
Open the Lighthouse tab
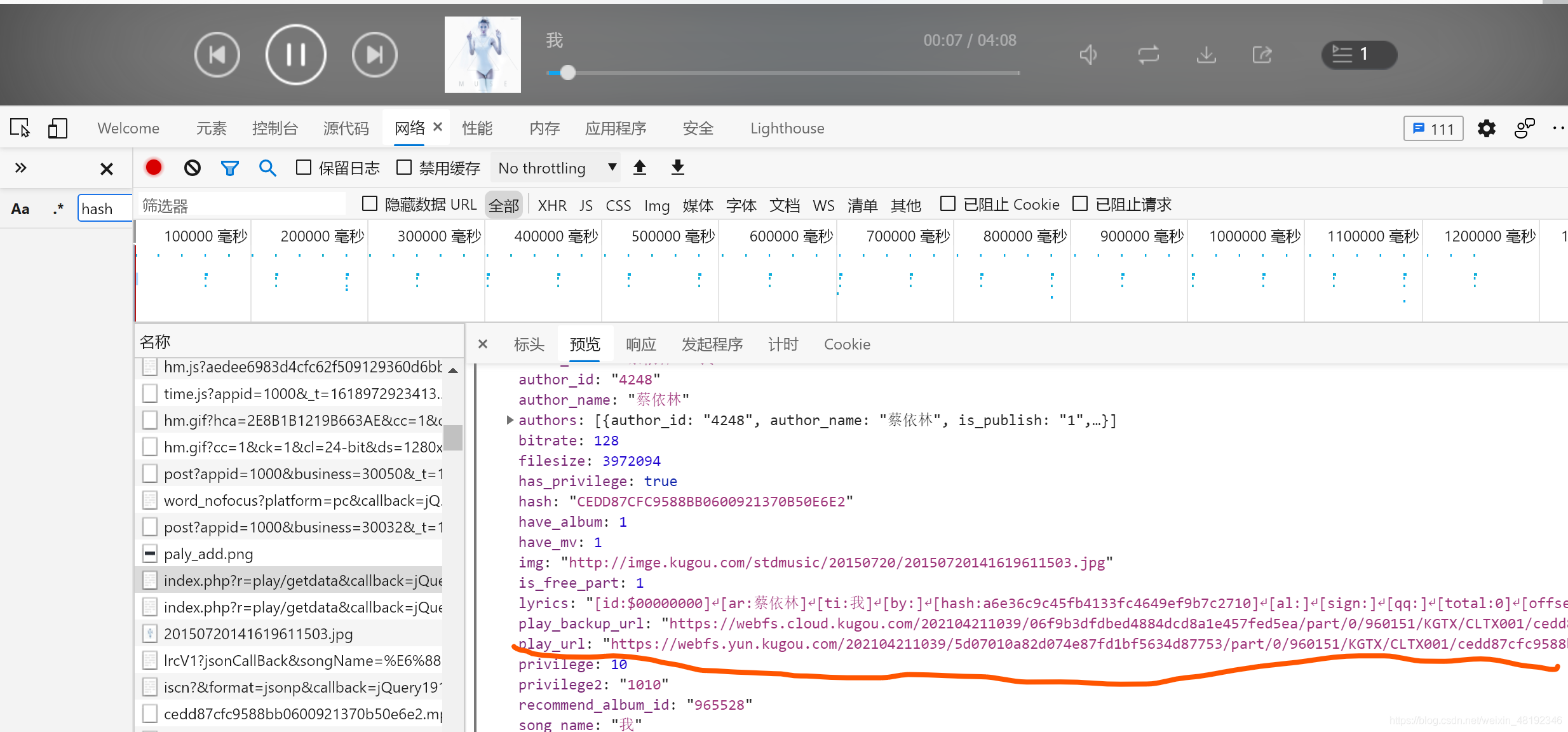[x=787, y=128]
